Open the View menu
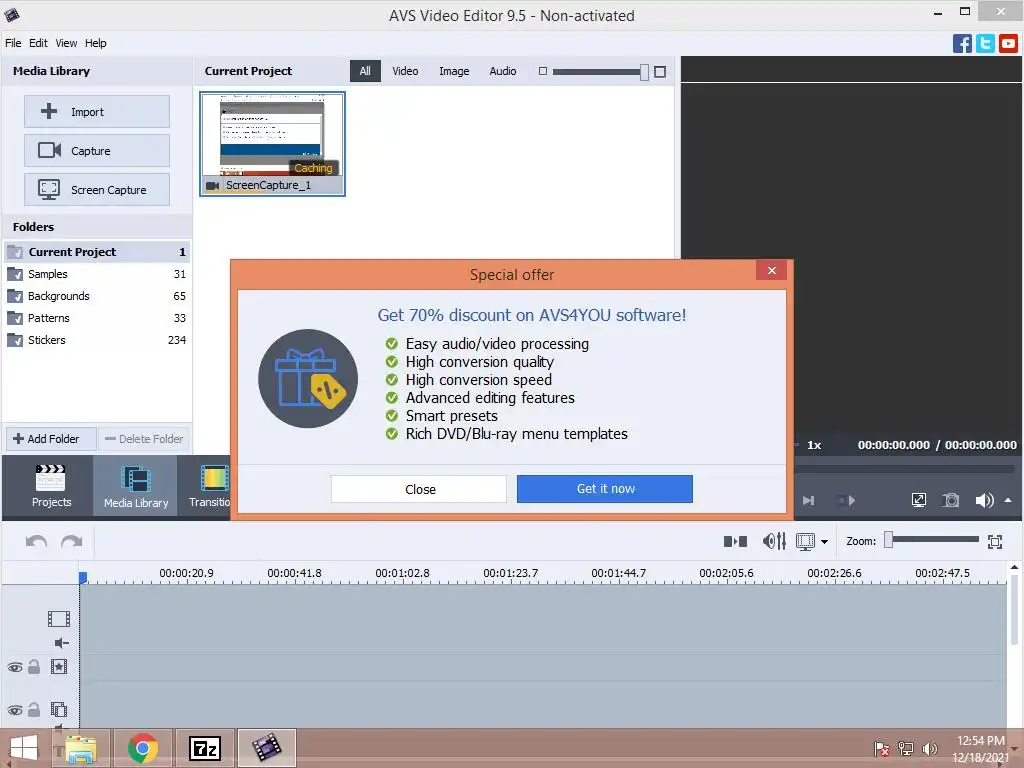Screen dimensions: 1024x768 [x=66, y=43]
